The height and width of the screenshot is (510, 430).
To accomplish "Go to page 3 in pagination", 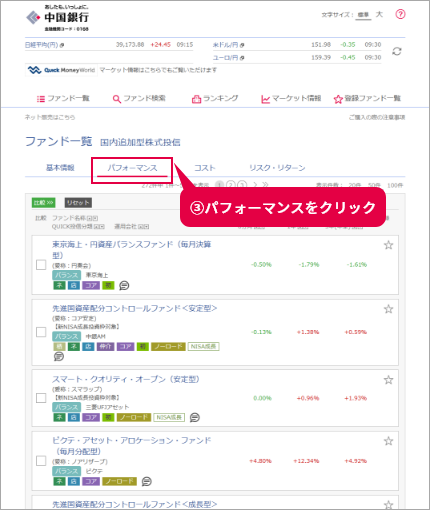I will 242,184.
